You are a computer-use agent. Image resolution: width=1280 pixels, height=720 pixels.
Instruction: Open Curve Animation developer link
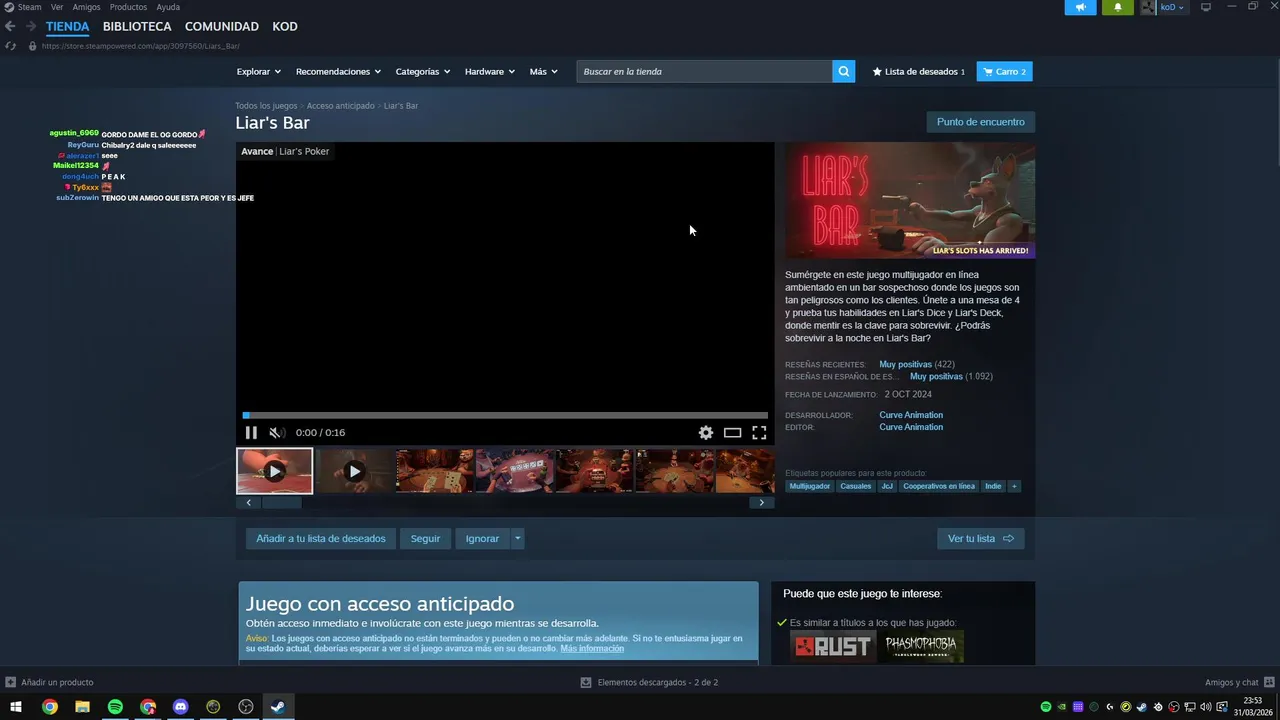pyautogui.click(x=911, y=415)
